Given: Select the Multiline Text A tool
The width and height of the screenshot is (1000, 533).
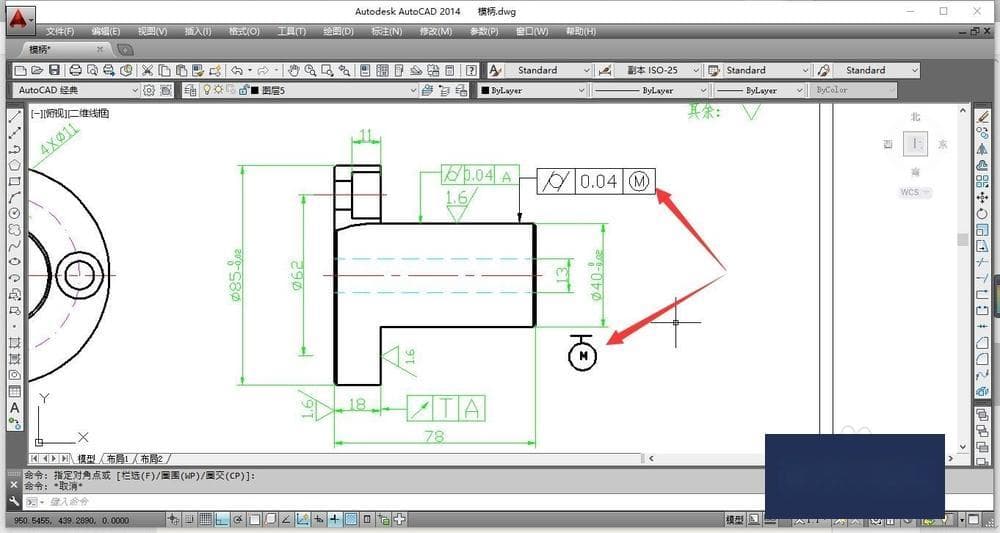Looking at the screenshot, I should click(x=15, y=408).
